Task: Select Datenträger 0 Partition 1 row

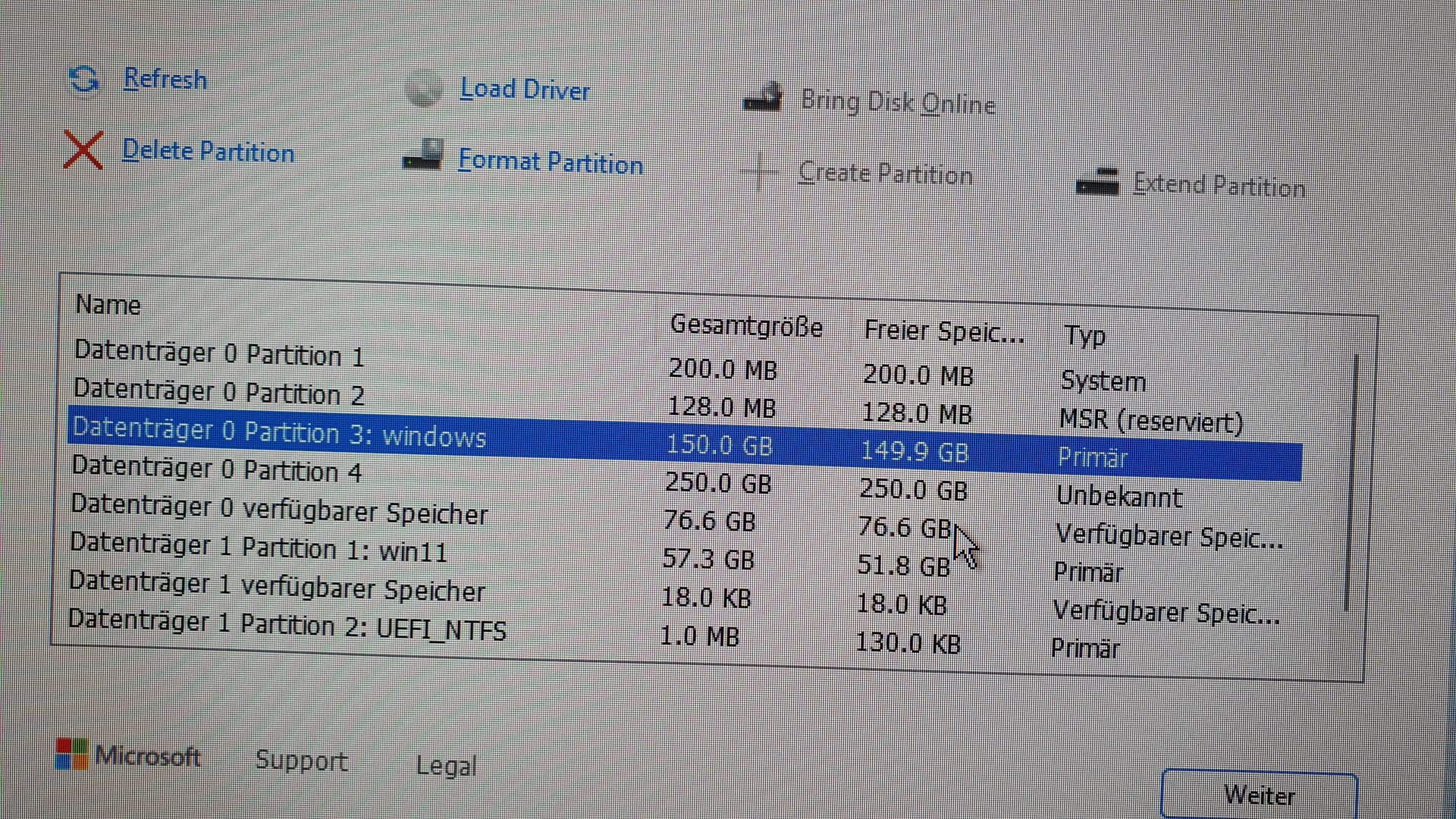Action: click(686, 366)
